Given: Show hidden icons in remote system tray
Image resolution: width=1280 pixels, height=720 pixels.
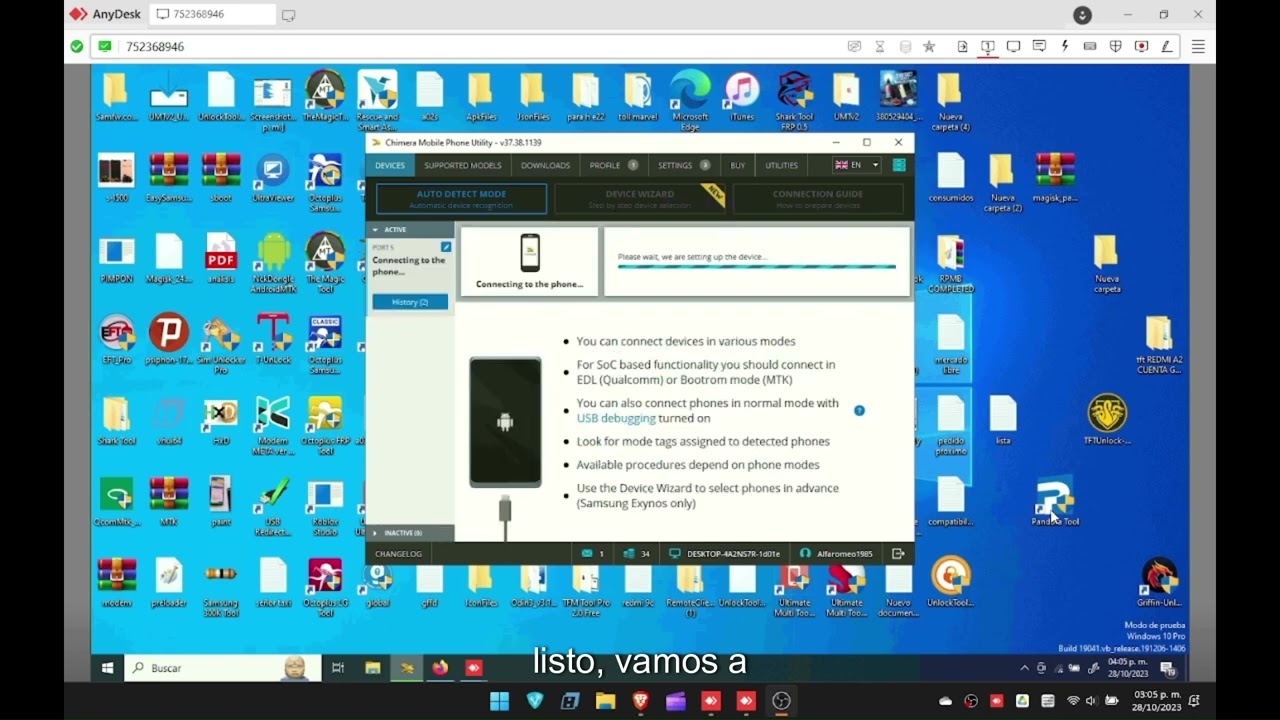Looking at the screenshot, I should coord(1024,668).
